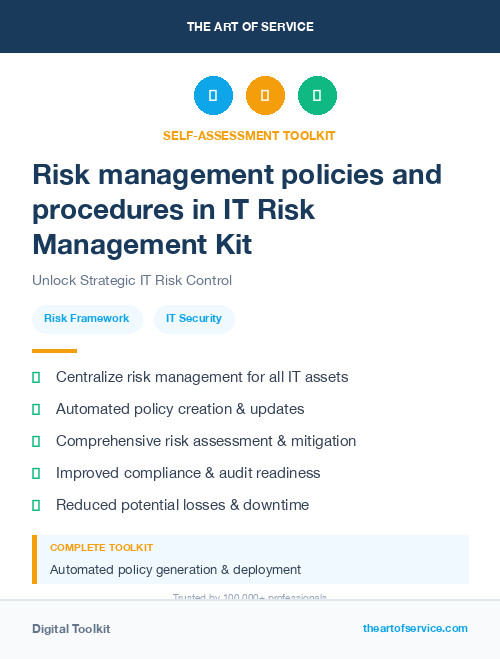Screen dimensions: 500x659
Task: Click Automated policy generation & deployment text
Action: [175, 570]
